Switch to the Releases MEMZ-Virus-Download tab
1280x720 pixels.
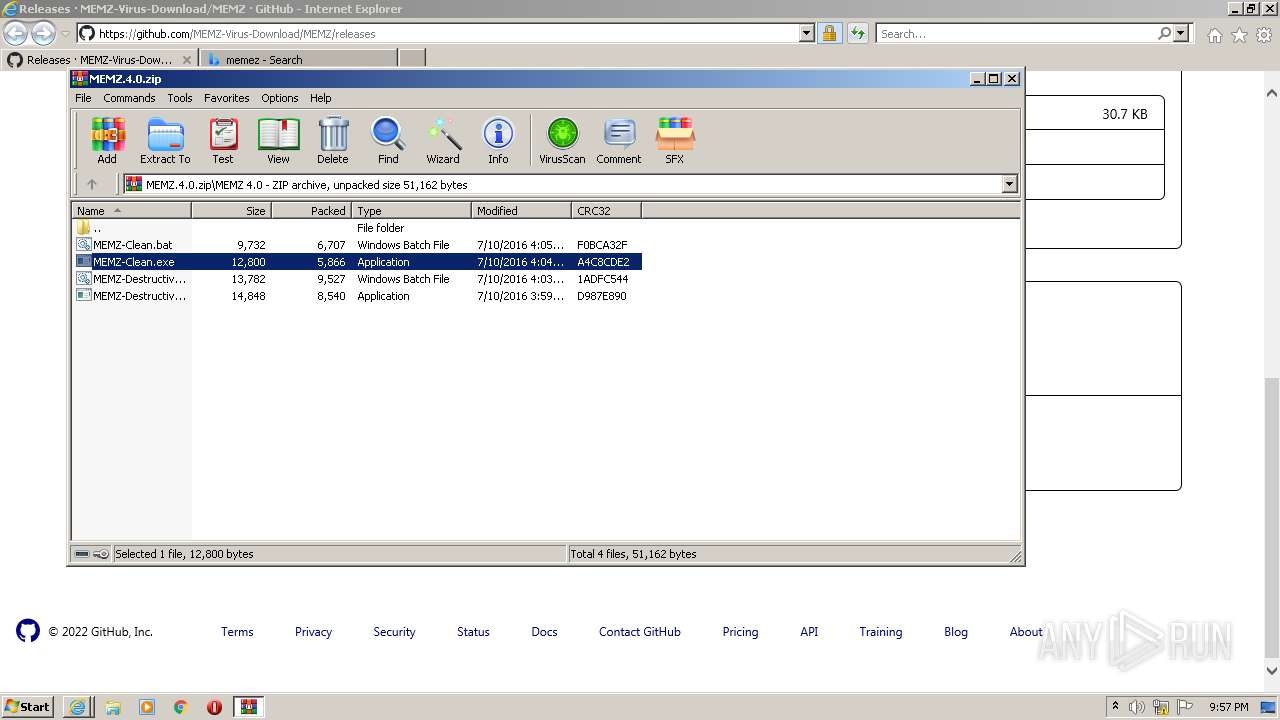100,59
